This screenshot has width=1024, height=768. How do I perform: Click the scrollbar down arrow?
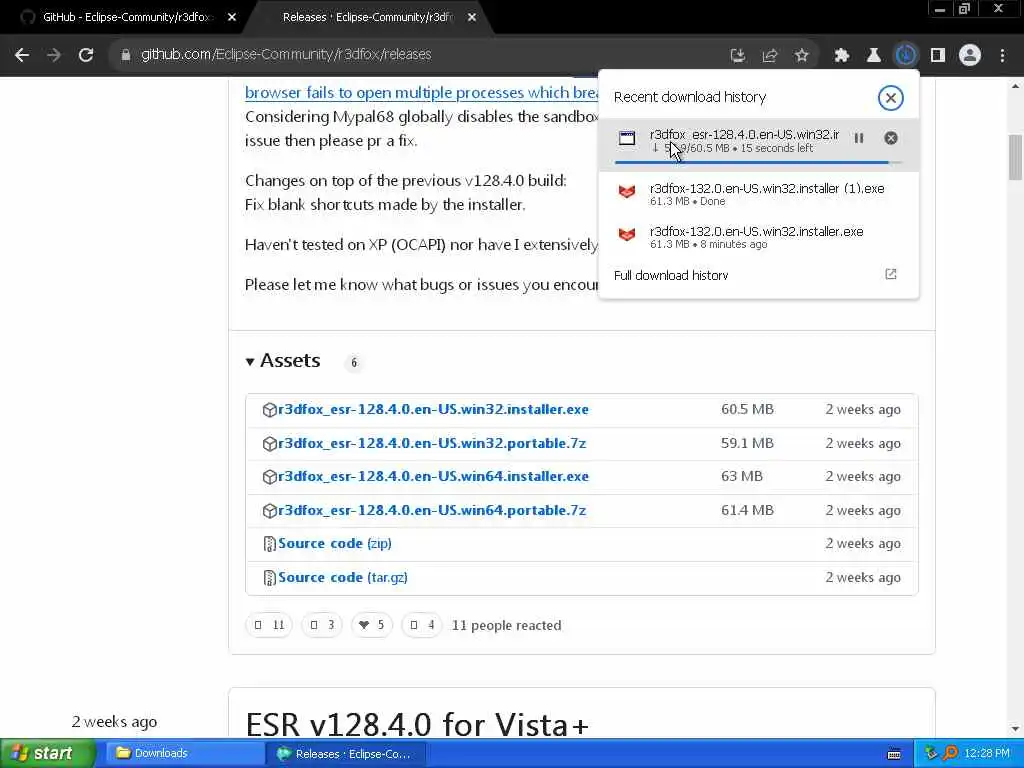[x=1016, y=729]
